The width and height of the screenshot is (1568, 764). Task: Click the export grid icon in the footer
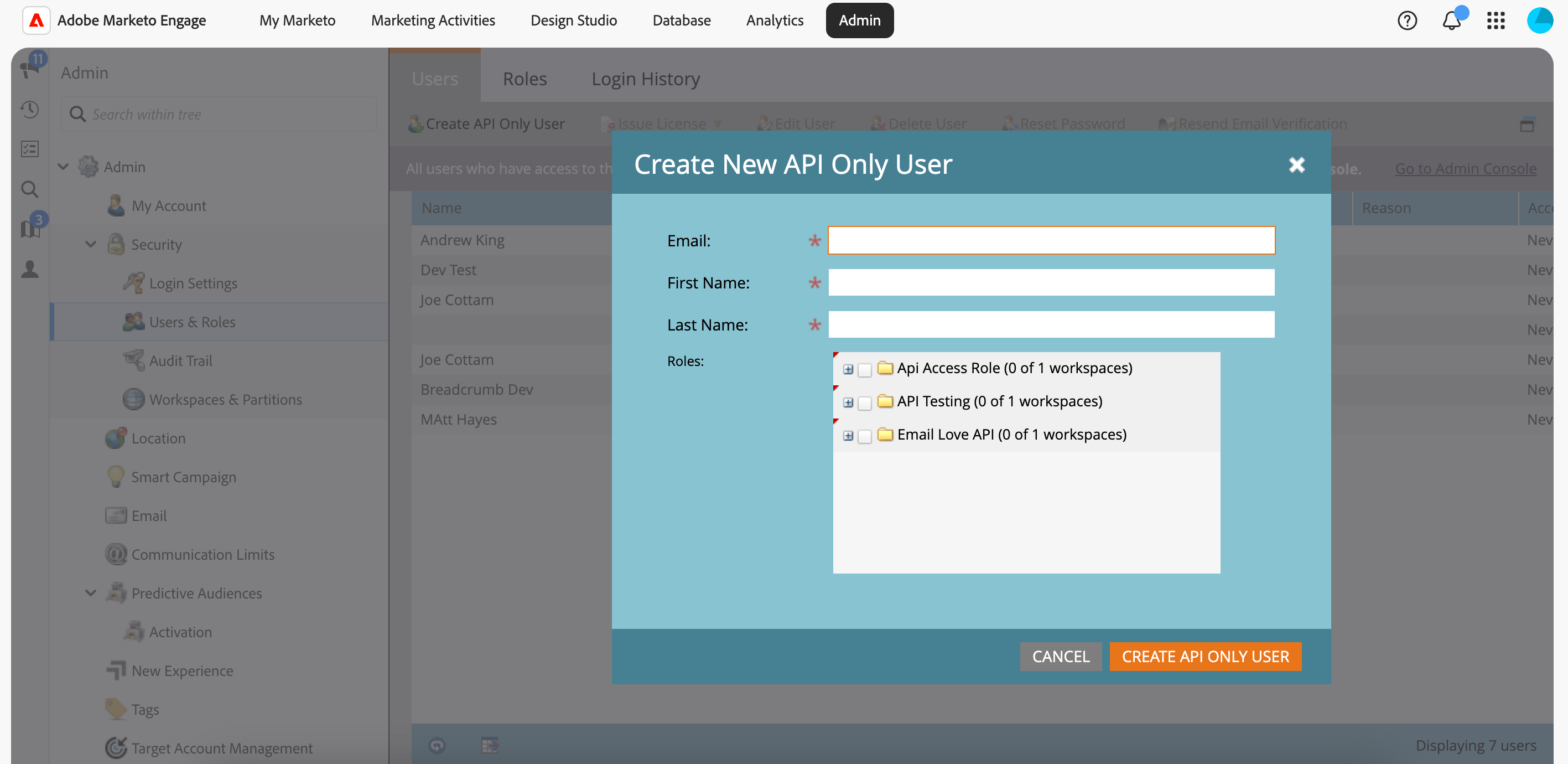[490, 745]
